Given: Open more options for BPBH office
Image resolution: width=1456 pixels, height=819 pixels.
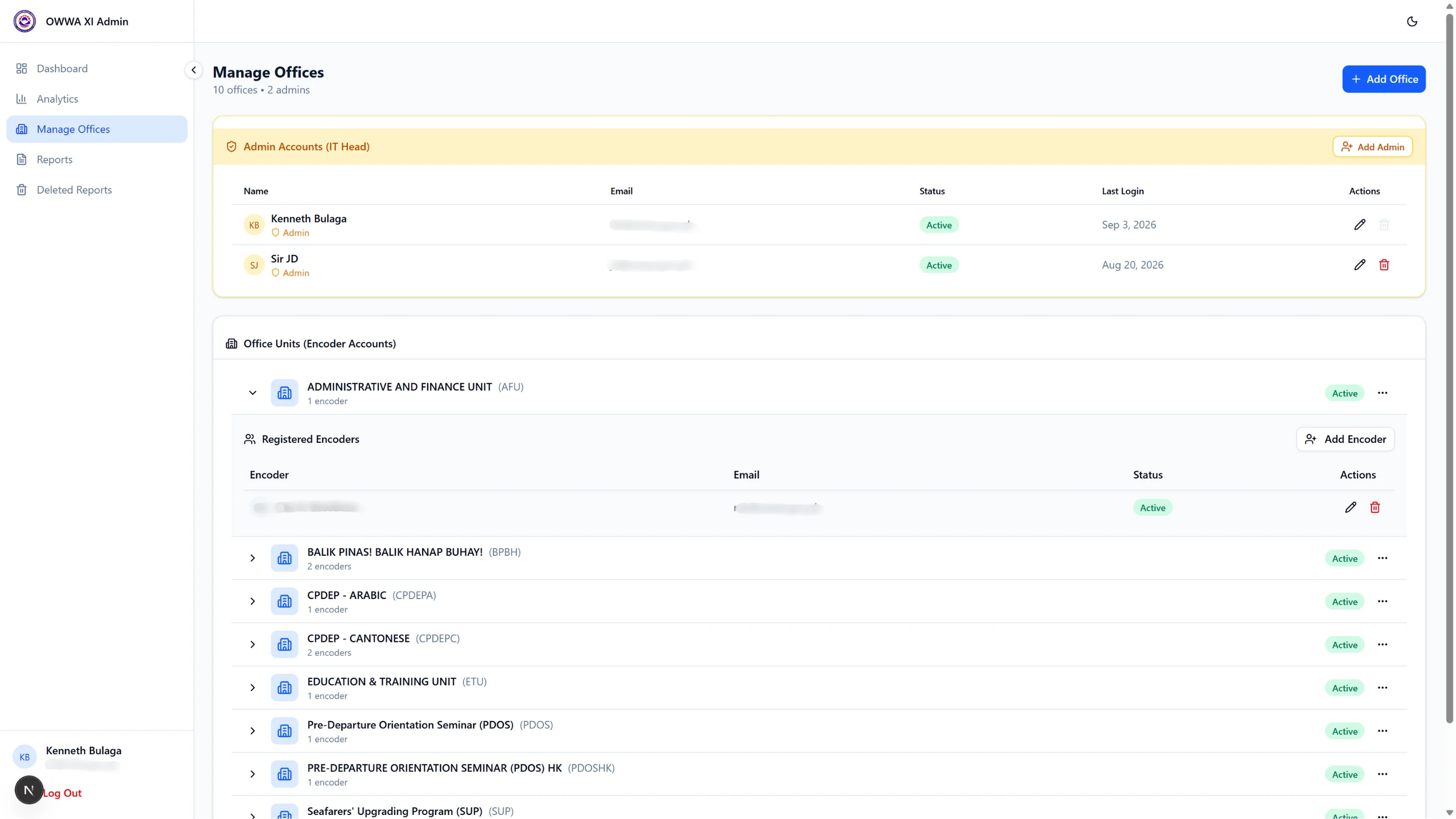Looking at the screenshot, I should coord(1383,558).
